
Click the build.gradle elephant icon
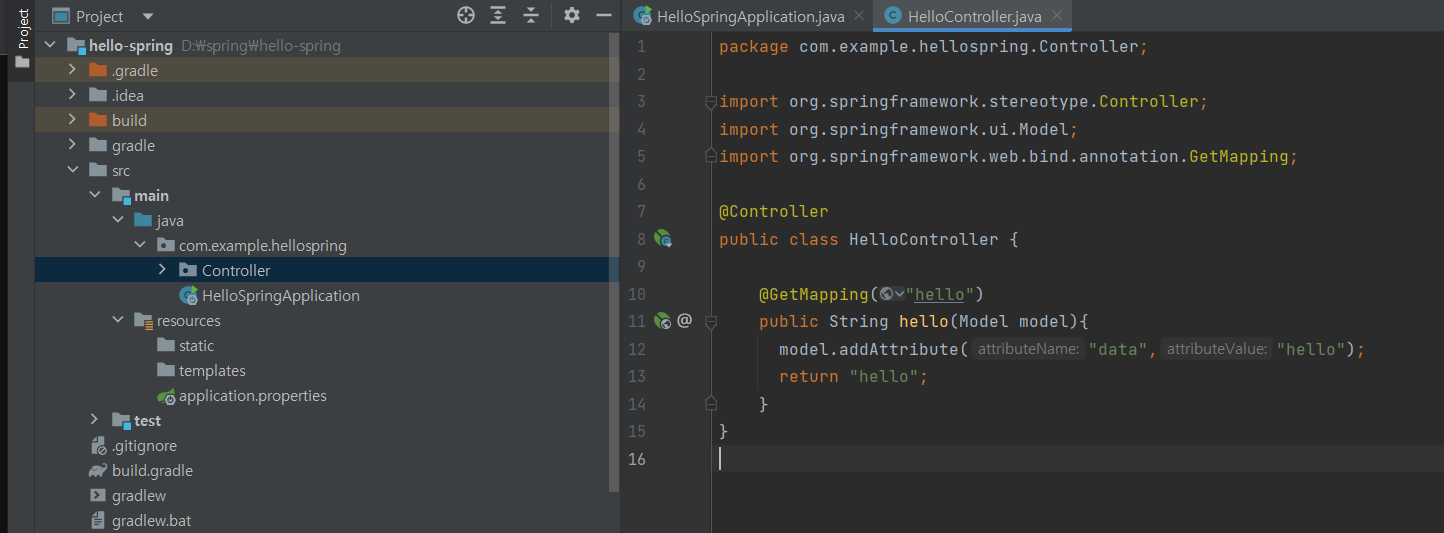tap(97, 471)
